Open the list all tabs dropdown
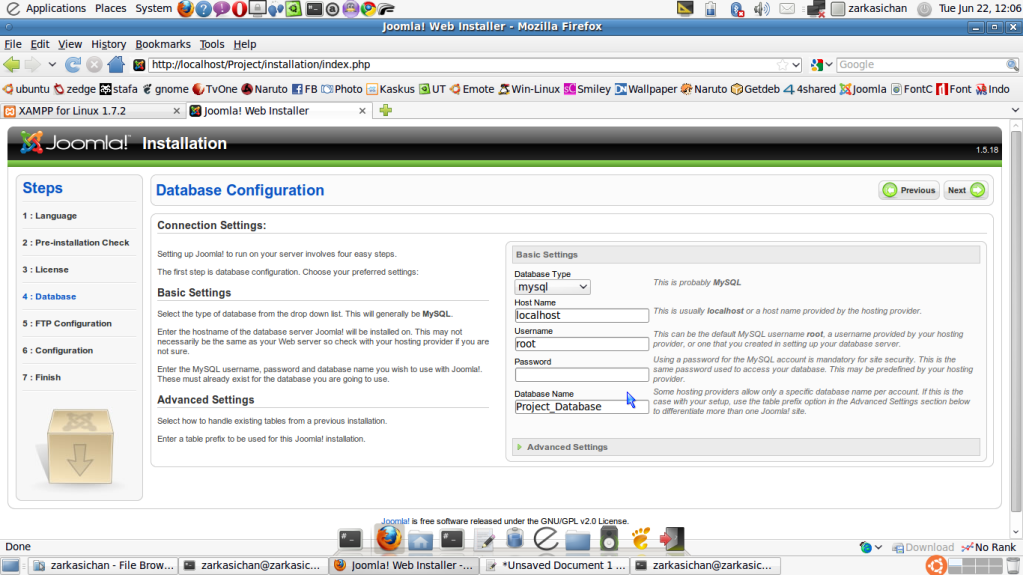Screen dimensions: 1023x575 tap(1015, 110)
